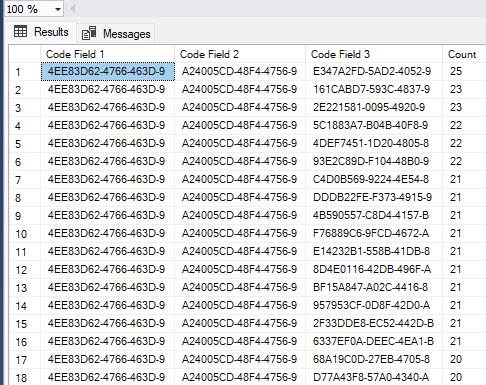Click cell 2F33DDE8-EC52-442D-B

374,323
